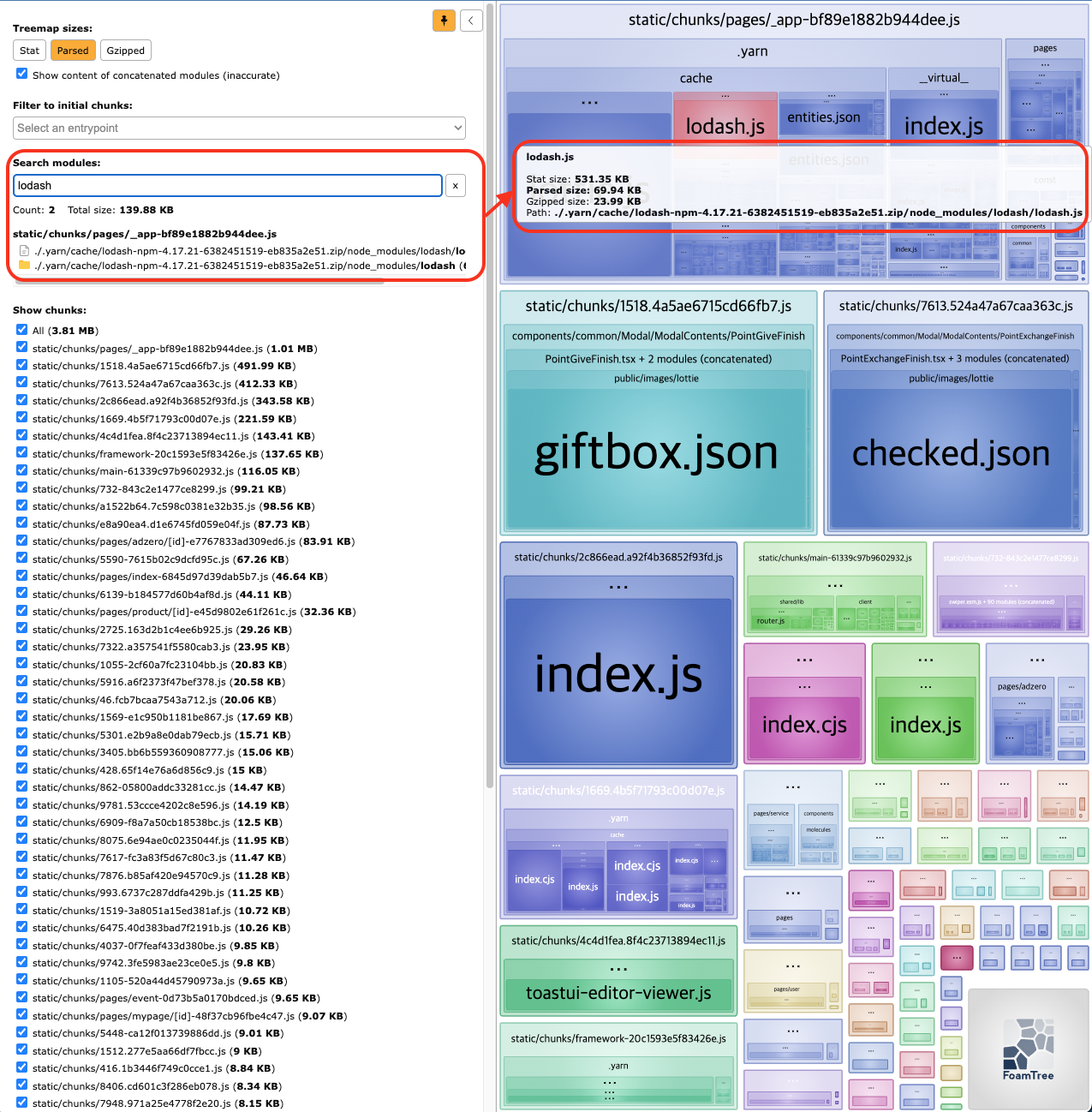Uncheck the framework-20c1593e5f83426e.js chunk checkbox
The image size is (1092, 1112).
pyautogui.click(x=22, y=453)
